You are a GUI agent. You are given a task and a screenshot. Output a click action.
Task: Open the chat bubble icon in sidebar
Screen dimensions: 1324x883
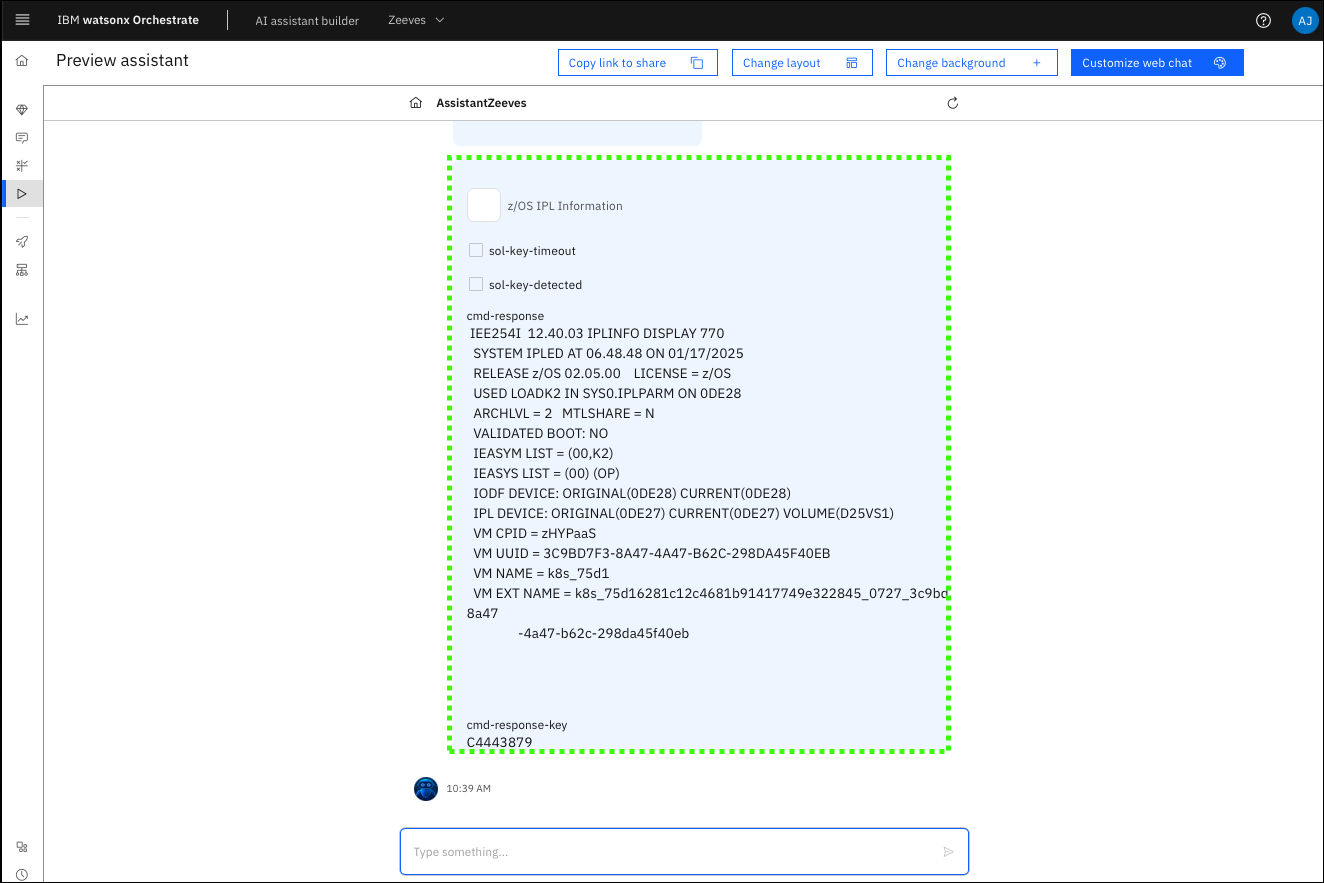click(22, 138)
